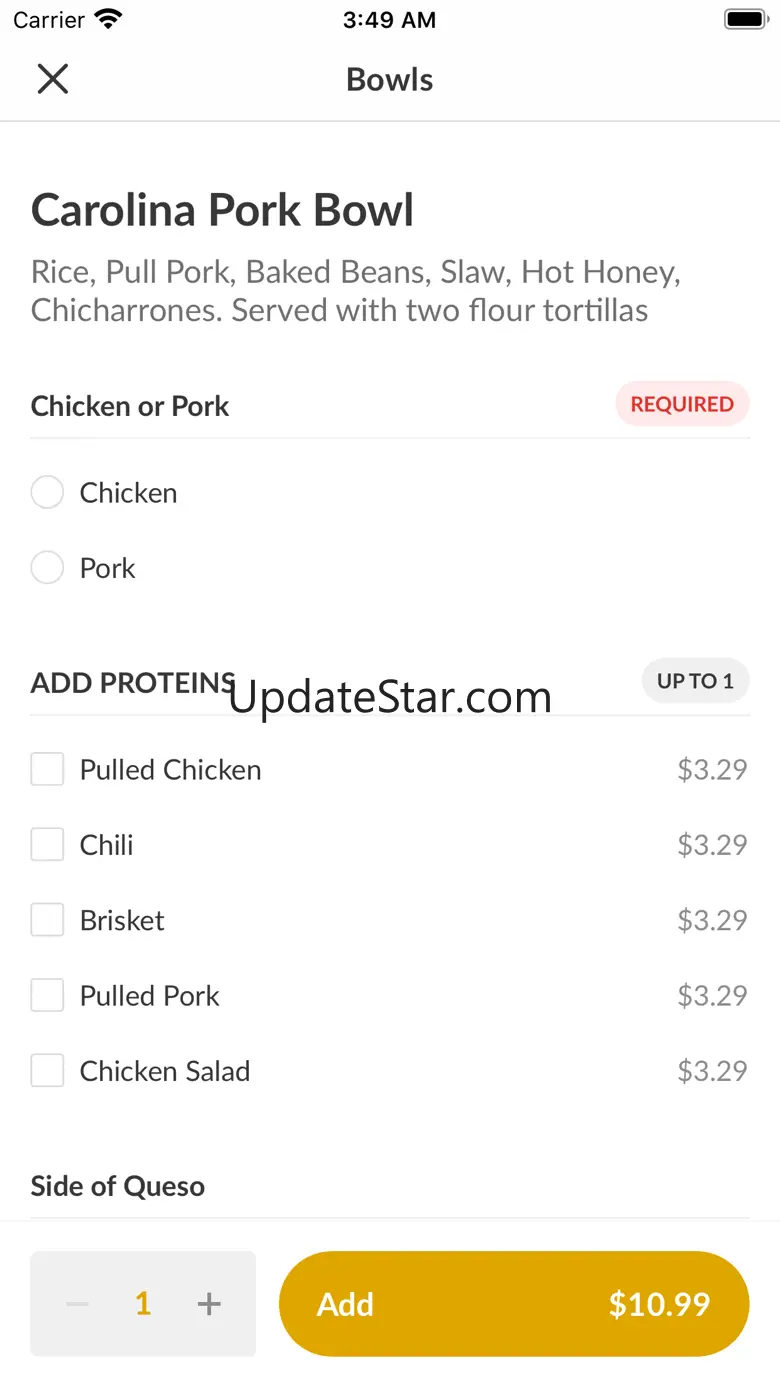Check the Pulled Chicken protein add-on
Image resolution: width=780 pixels, height=1387 pixels.
47,770
